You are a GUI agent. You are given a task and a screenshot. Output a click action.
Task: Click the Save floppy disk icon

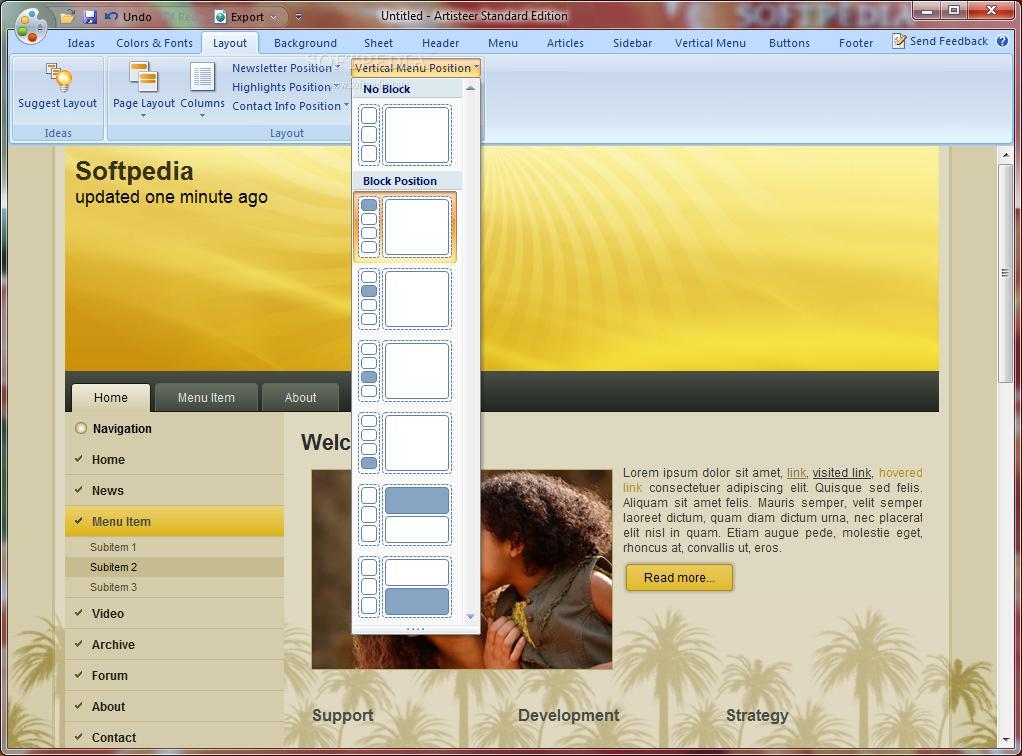point(90,17)
